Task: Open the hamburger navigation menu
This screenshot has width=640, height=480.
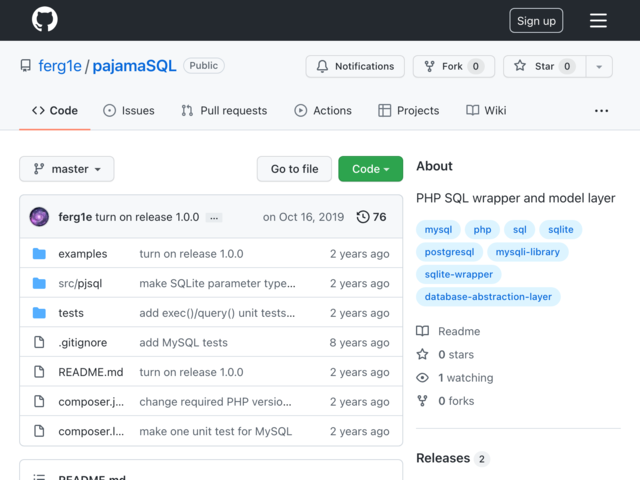Action: click(x=598, y=20)
